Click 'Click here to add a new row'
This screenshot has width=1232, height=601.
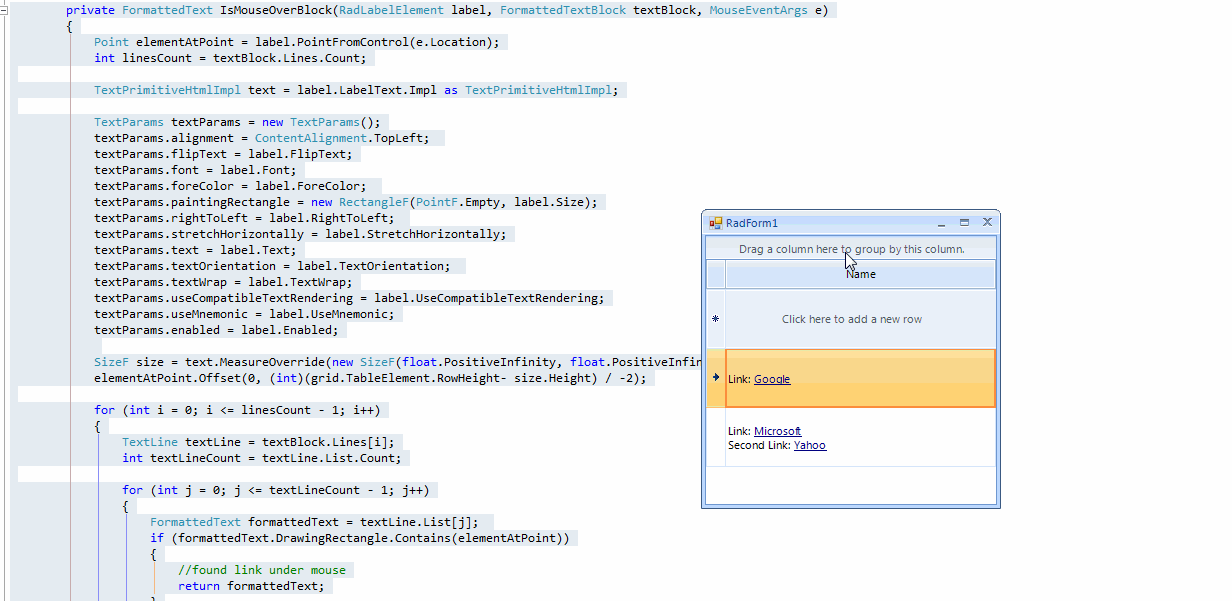852,319
